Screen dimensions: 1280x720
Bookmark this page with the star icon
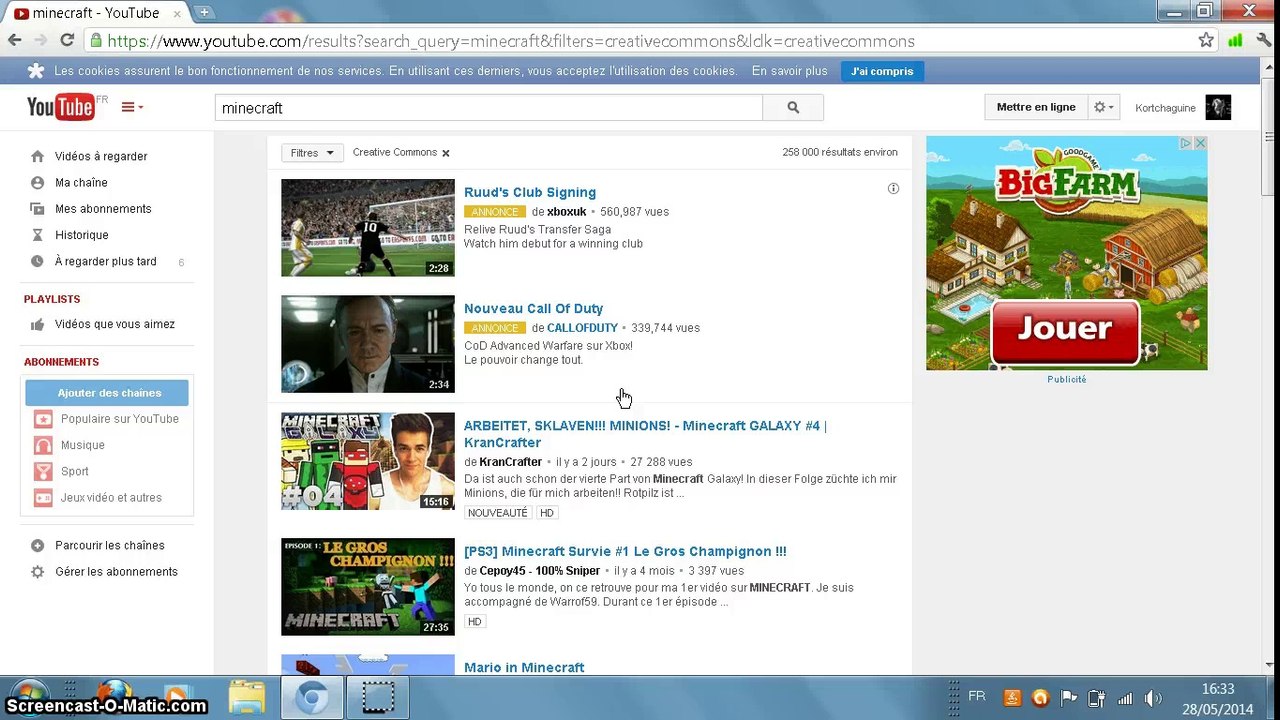pyautogui.click(x=1206, y=41)
